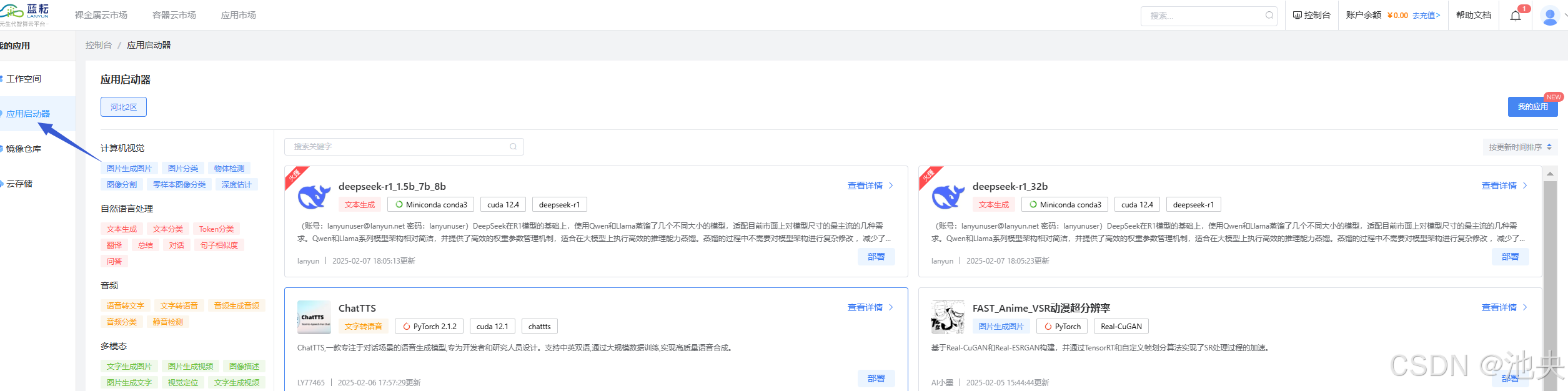This screenshot has height=391, width=1568.
Task: Click the search magnifier in top search box
Action: pos(1269,16)
